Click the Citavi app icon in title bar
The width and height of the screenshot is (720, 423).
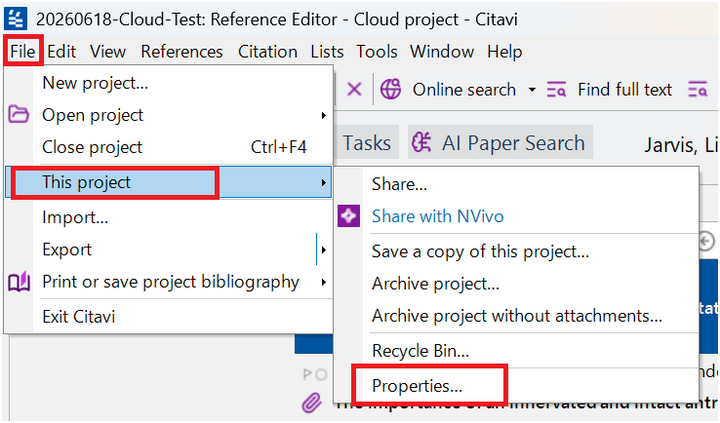16,19
